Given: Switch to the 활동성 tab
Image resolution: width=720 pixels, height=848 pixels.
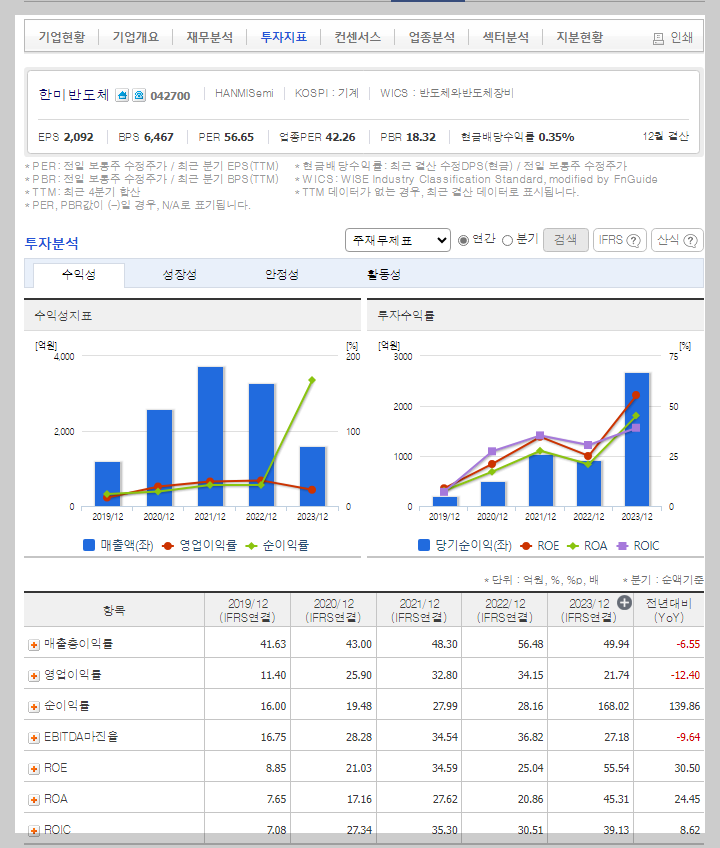Looking at the screenshot, I should (x=384, y=275).
